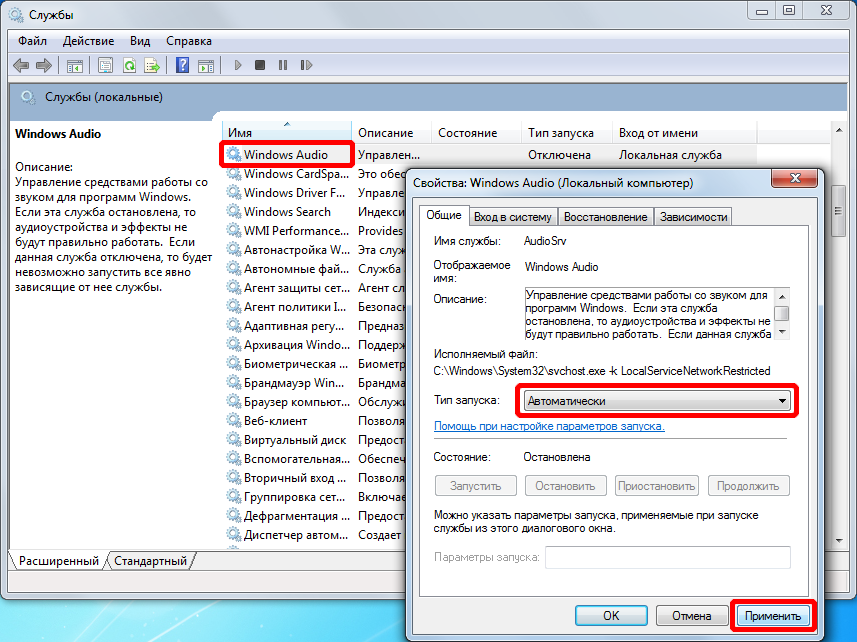This screenshot has height=642, width=857.
Task: Sort by the Состояние column header
Action: click(476, 133)
